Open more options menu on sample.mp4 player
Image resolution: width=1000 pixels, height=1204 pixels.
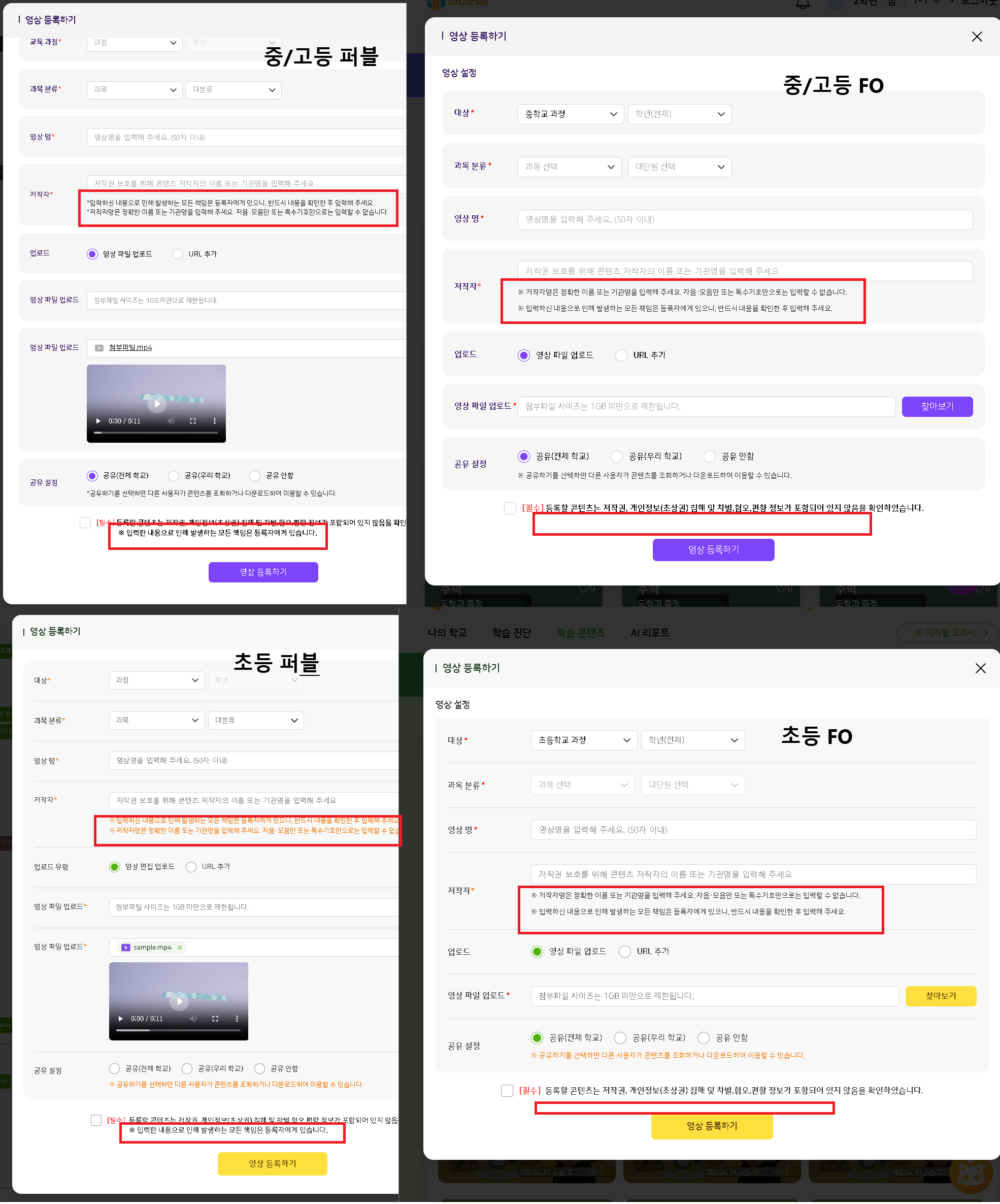(x=237, y=1018)
